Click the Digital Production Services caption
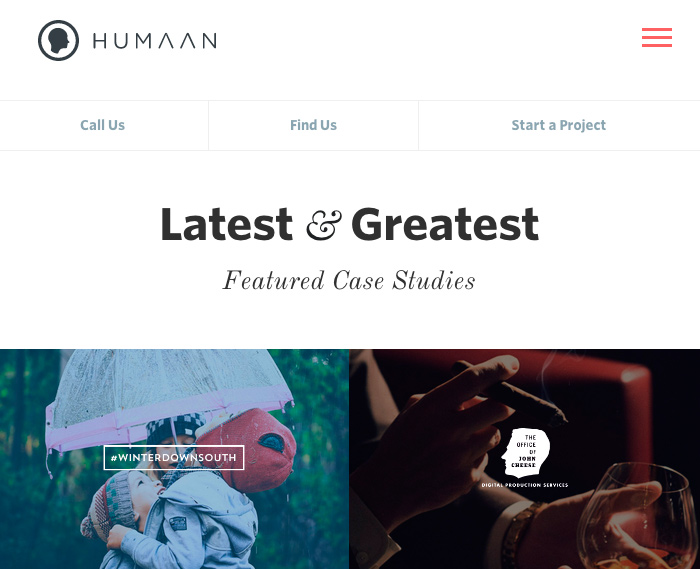The height and width of the screenshot is (569, 700). [x=525, y=485]
